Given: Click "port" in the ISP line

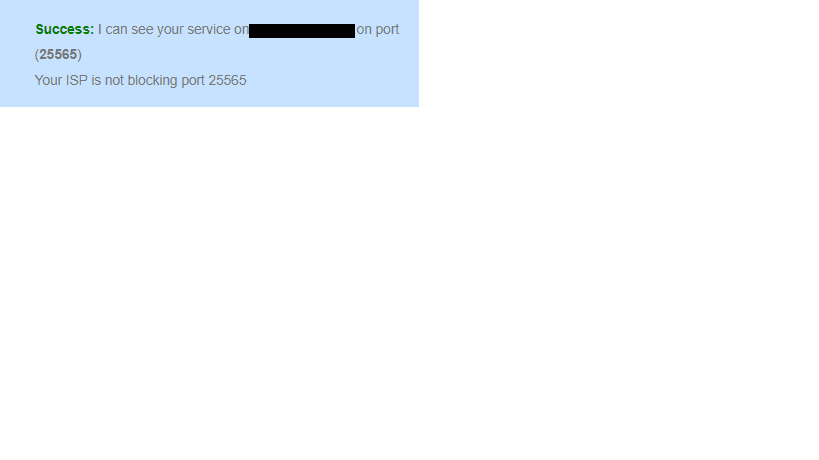Looking at the screenshot, I should [x=193, y=81].
